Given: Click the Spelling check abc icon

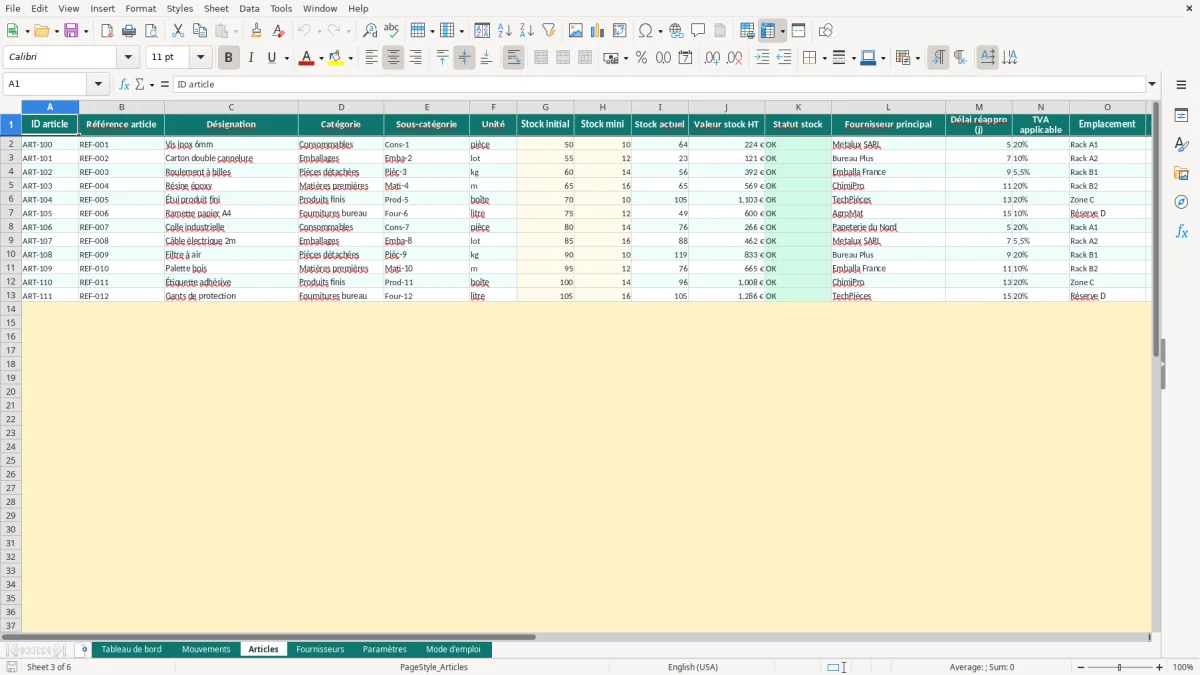Looking at the screenshot, I should pos(392,31).
